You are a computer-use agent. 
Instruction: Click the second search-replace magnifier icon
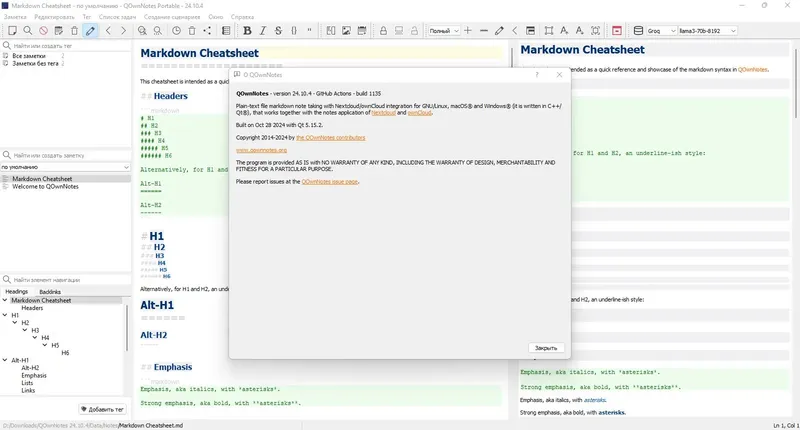(158, 31)
